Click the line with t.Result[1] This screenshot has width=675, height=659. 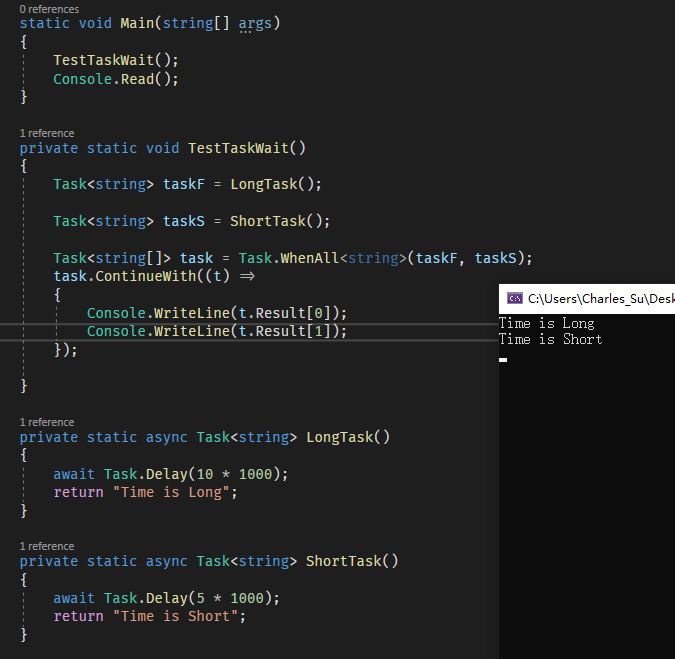pyautogui.click(x=217, y=331)
